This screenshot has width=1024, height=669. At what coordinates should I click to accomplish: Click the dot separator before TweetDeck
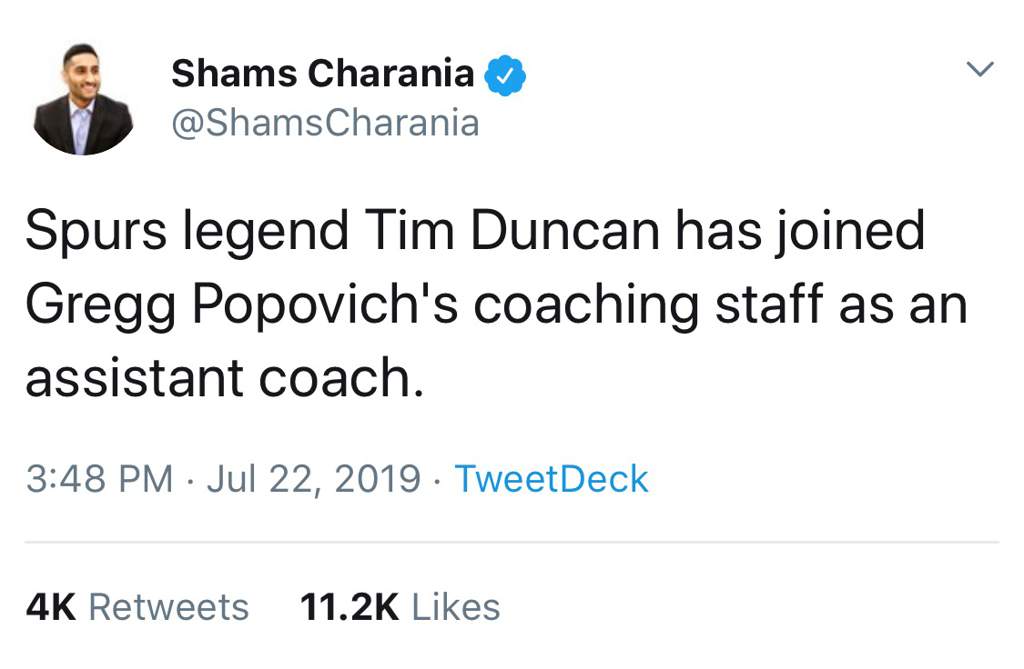pos(437,481)
